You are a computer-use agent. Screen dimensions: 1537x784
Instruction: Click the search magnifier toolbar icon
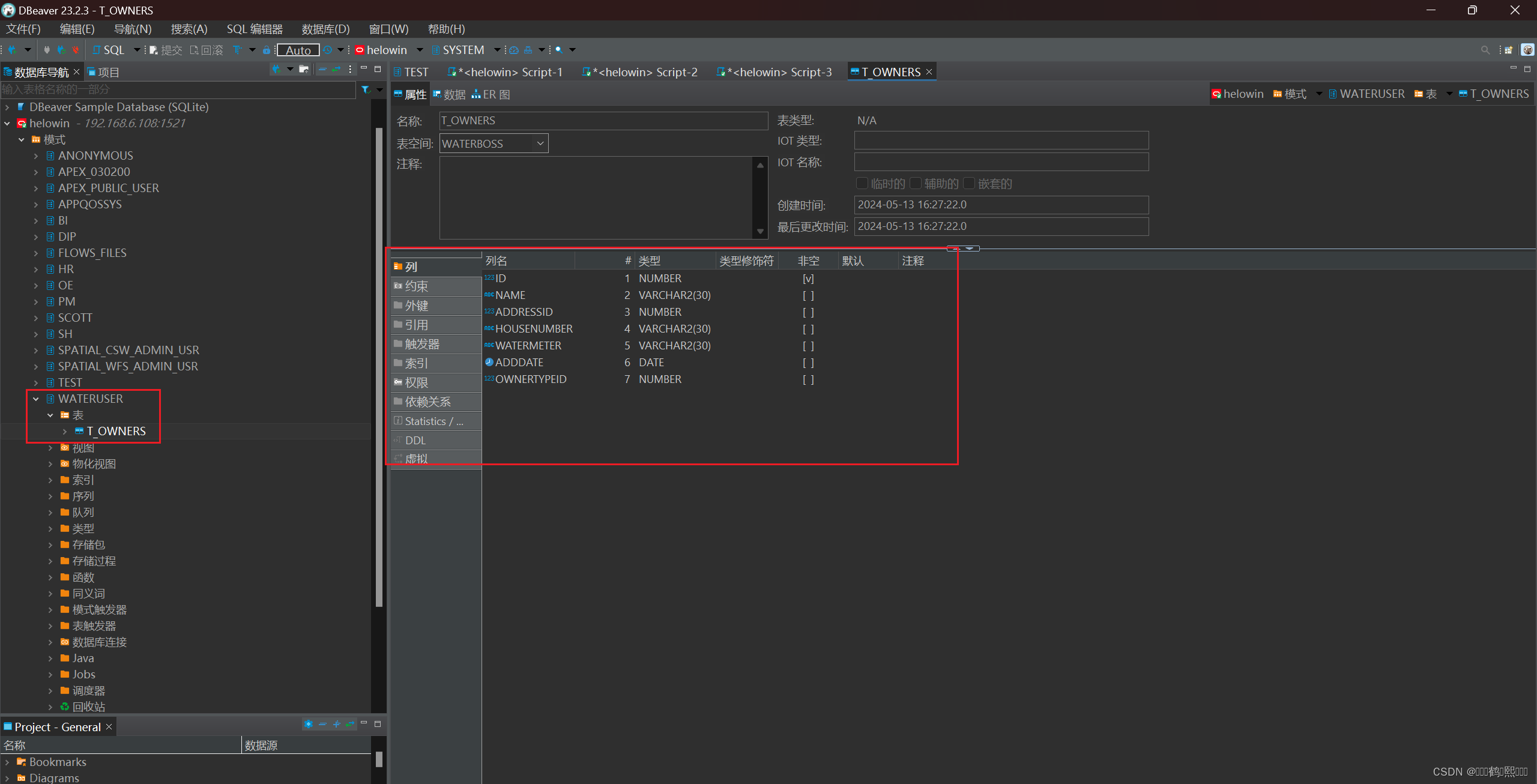click(559, 50)
